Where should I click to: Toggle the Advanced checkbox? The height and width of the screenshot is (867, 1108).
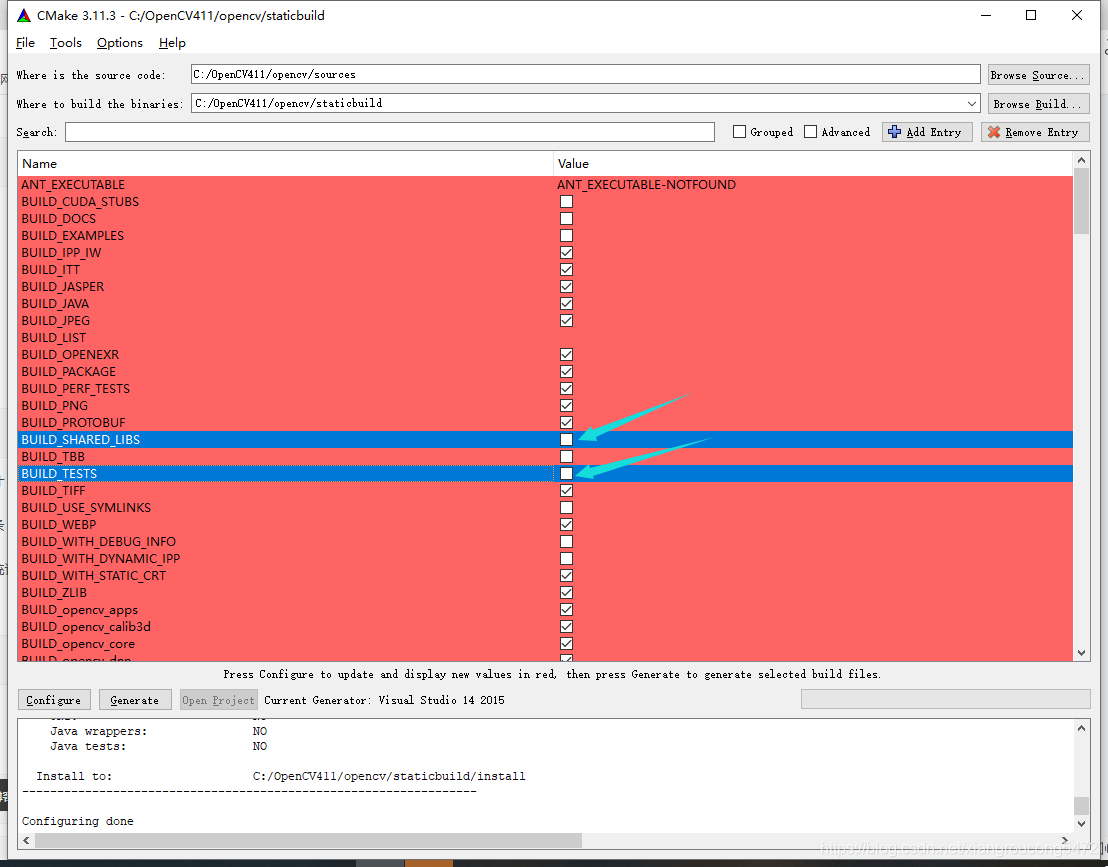click(x=811, y=131)
